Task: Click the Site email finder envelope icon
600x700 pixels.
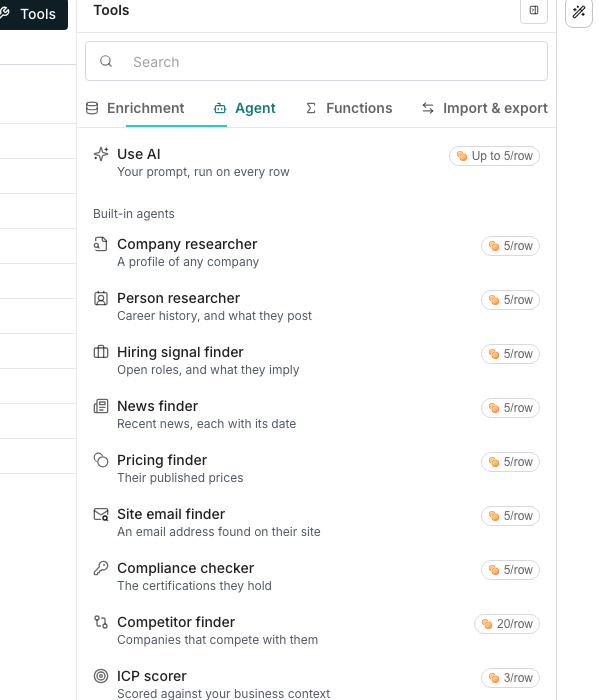Action: 101,514
